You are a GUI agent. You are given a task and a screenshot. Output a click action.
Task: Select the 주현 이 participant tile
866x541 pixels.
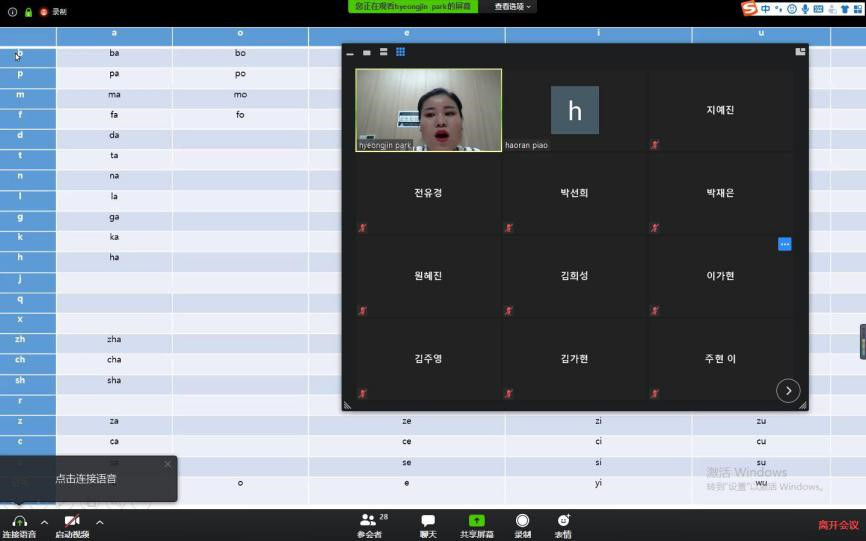pos(720,358)
